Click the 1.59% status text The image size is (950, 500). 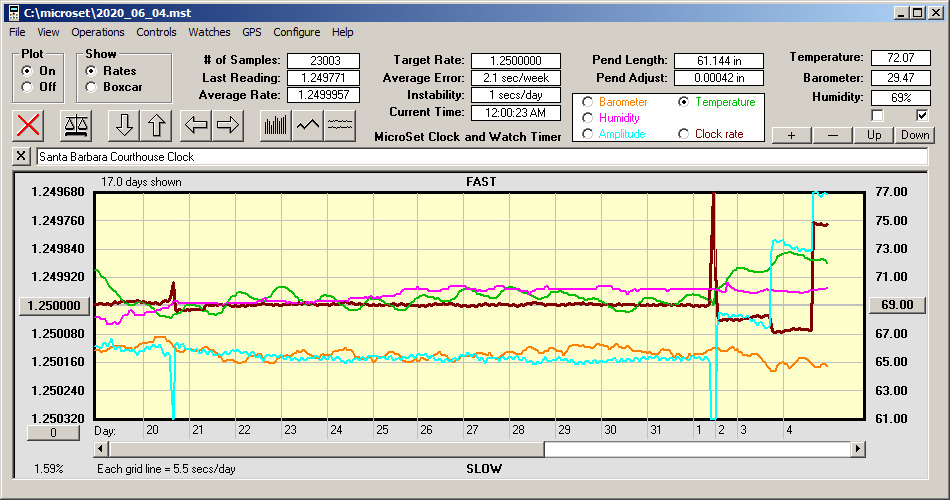48,468
